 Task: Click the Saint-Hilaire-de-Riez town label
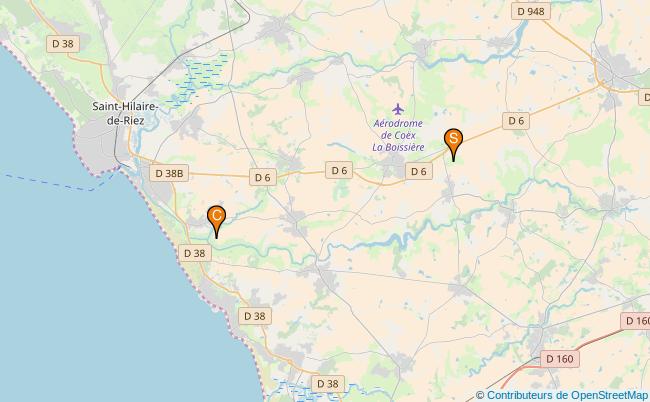125,114
